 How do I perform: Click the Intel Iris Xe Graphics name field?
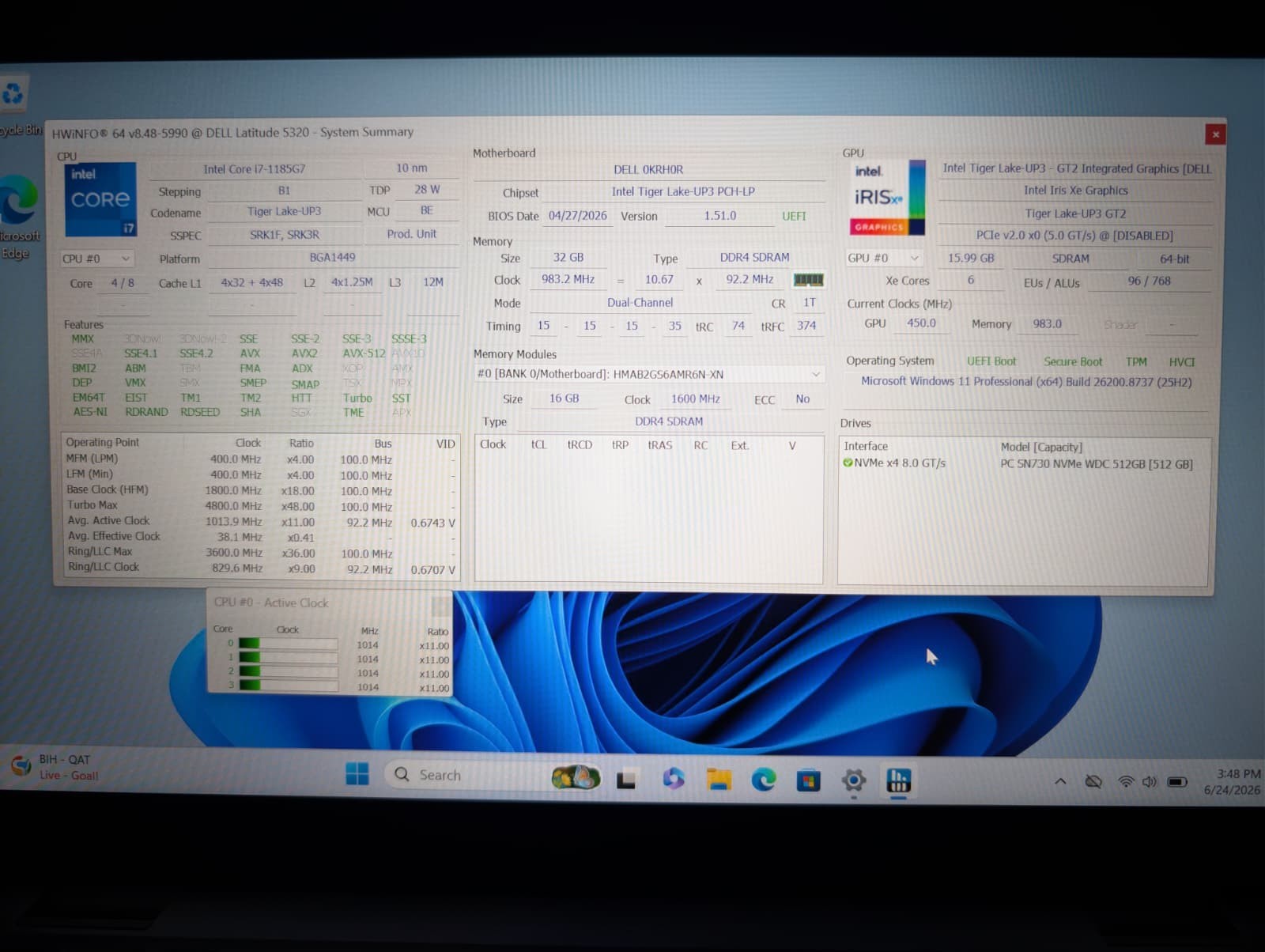(1075, 190)
